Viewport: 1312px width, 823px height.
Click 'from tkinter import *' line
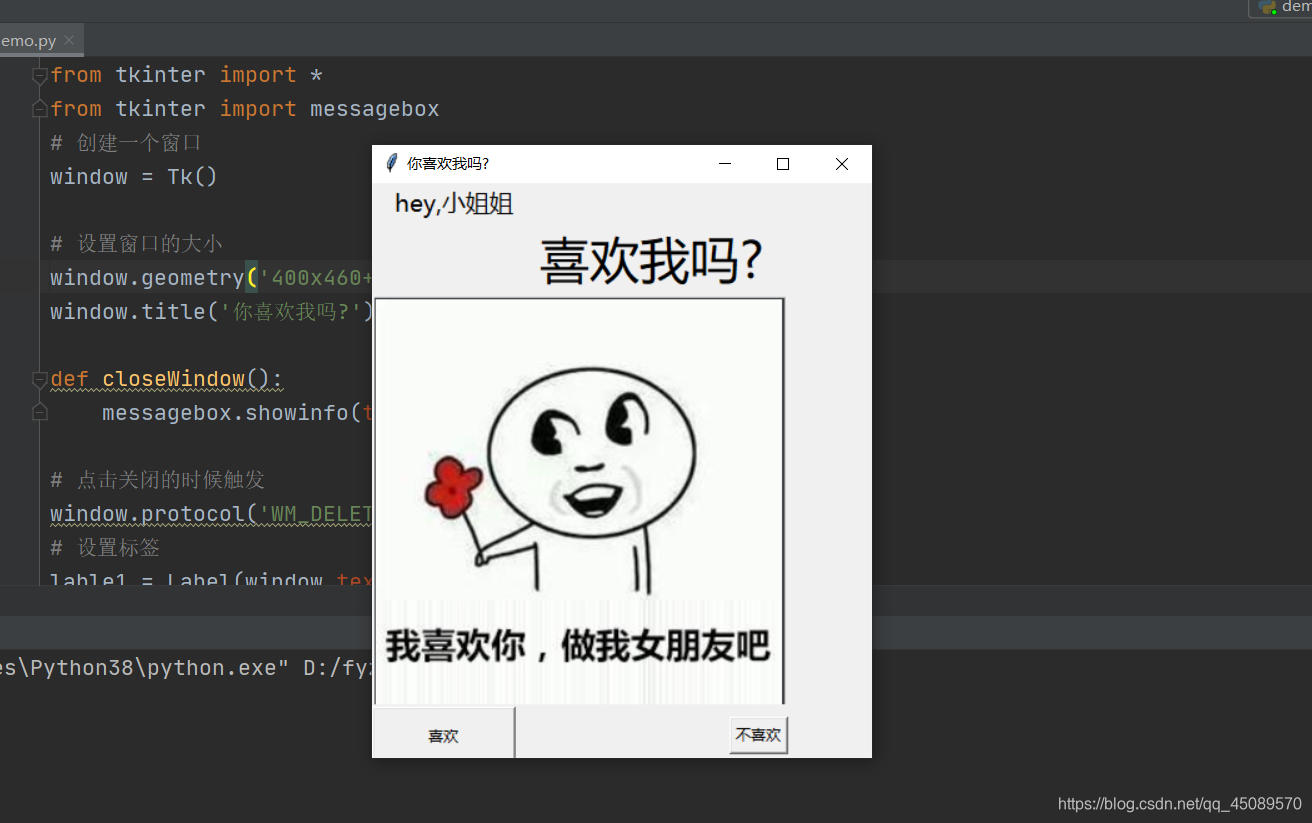pyautogui.click(x=187, y=75)
